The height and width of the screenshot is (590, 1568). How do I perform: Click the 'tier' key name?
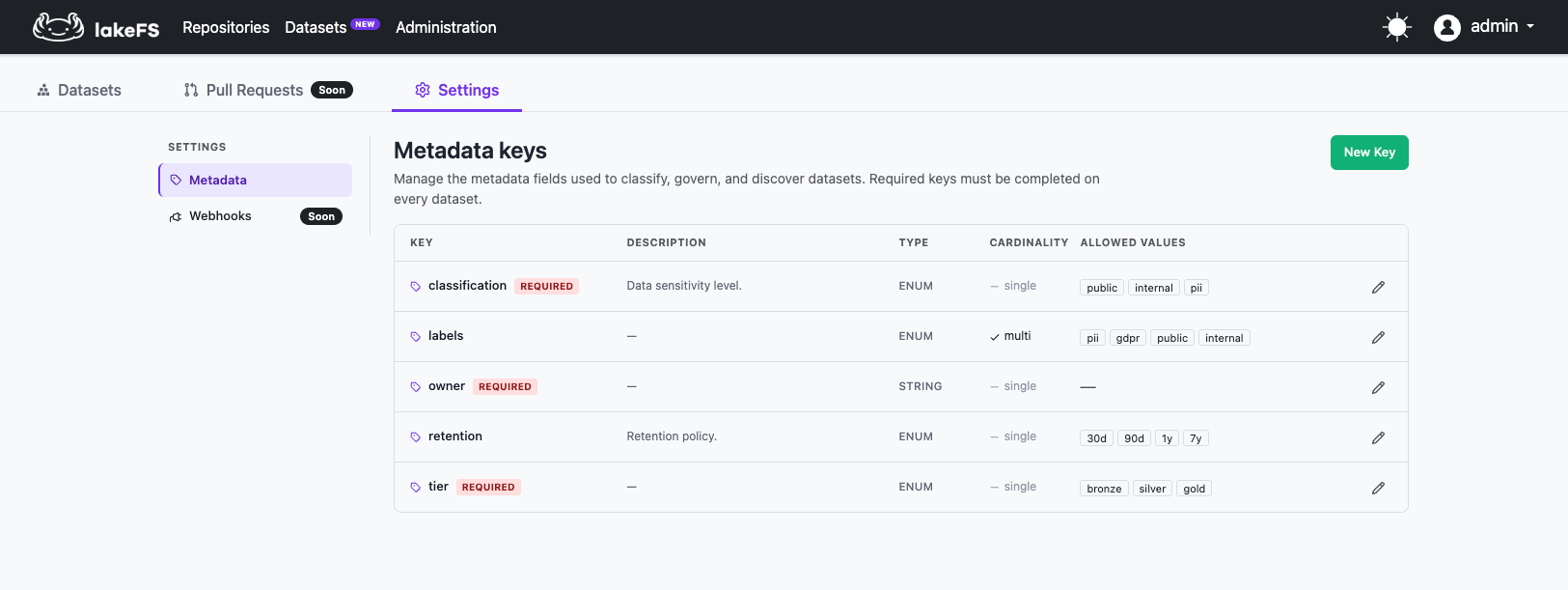pos(438,487)
